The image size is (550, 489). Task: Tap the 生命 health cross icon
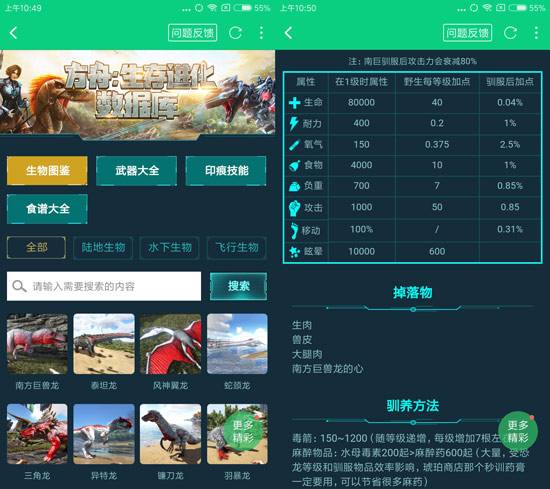(x=294, y=103)
